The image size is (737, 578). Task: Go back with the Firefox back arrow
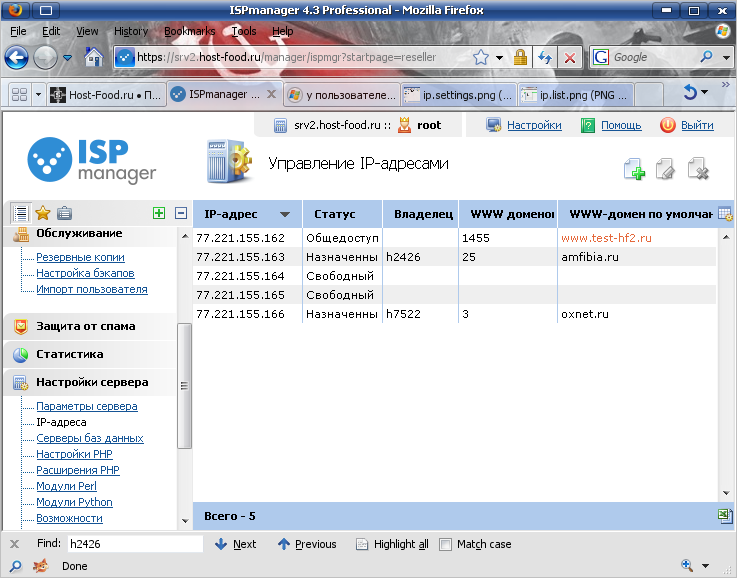click(16, 58)
